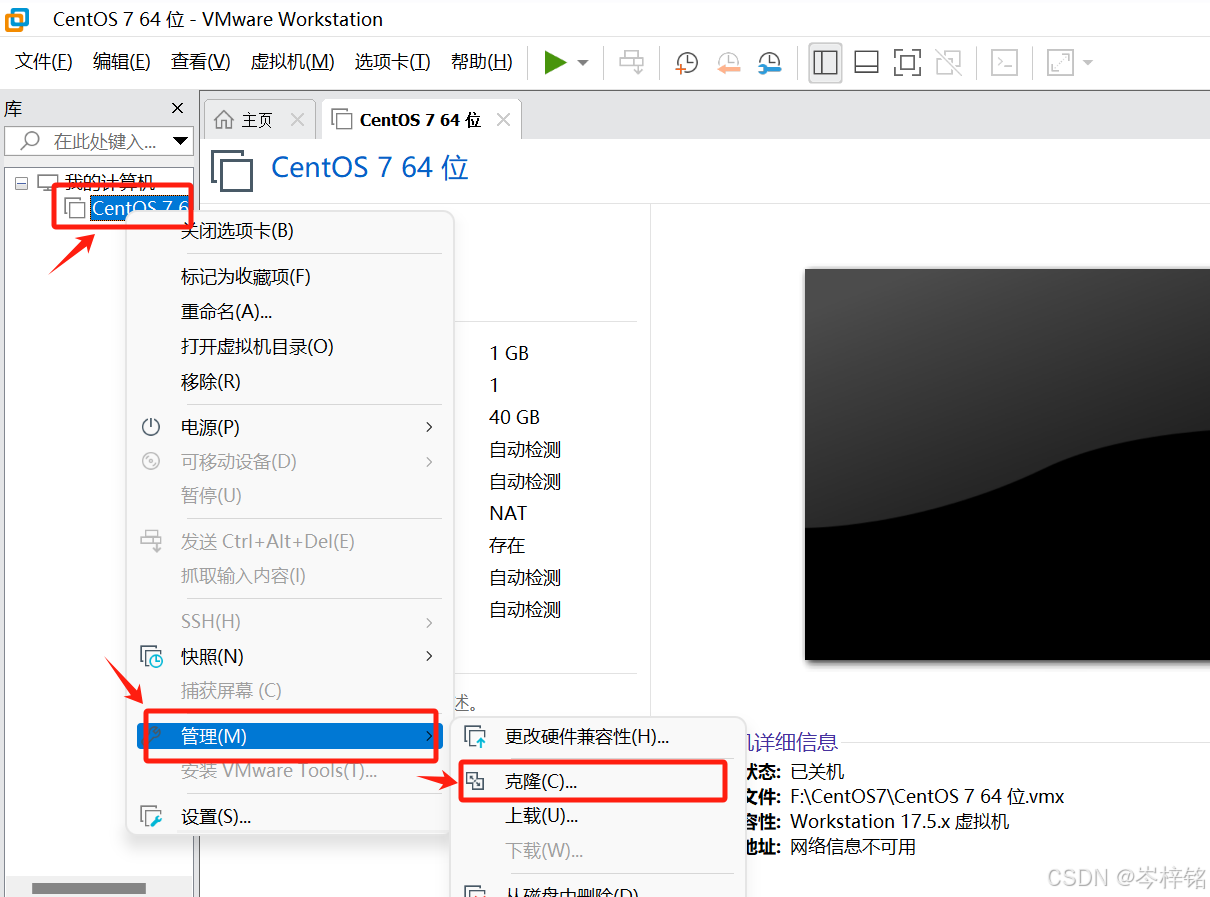1210x897 pixels.
Task: Click the 40 GB hard disk value
Action: point(514,417)
